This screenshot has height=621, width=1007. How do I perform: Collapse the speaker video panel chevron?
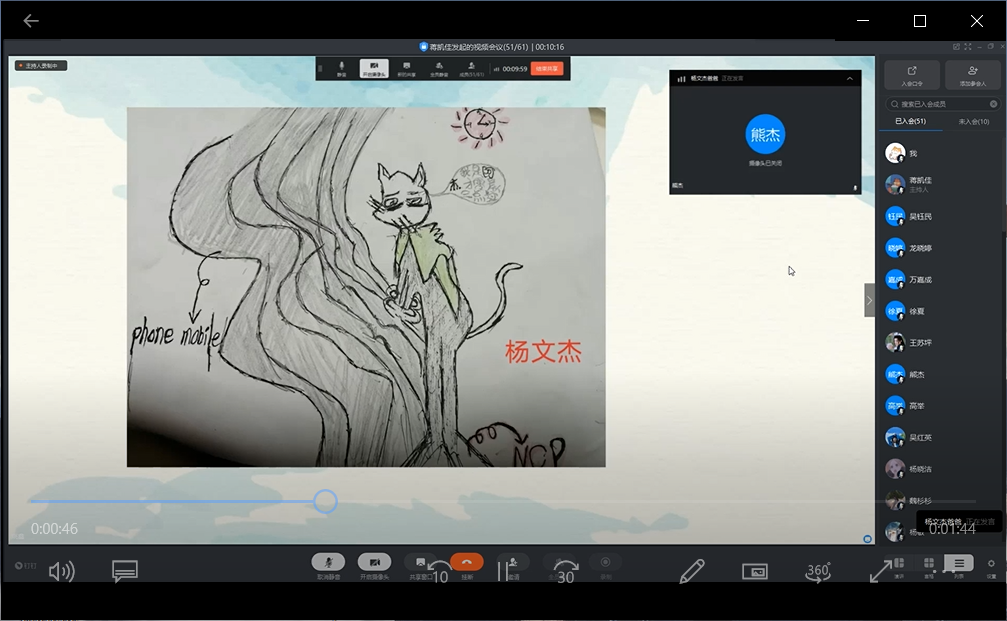click(x=849, y=78)
